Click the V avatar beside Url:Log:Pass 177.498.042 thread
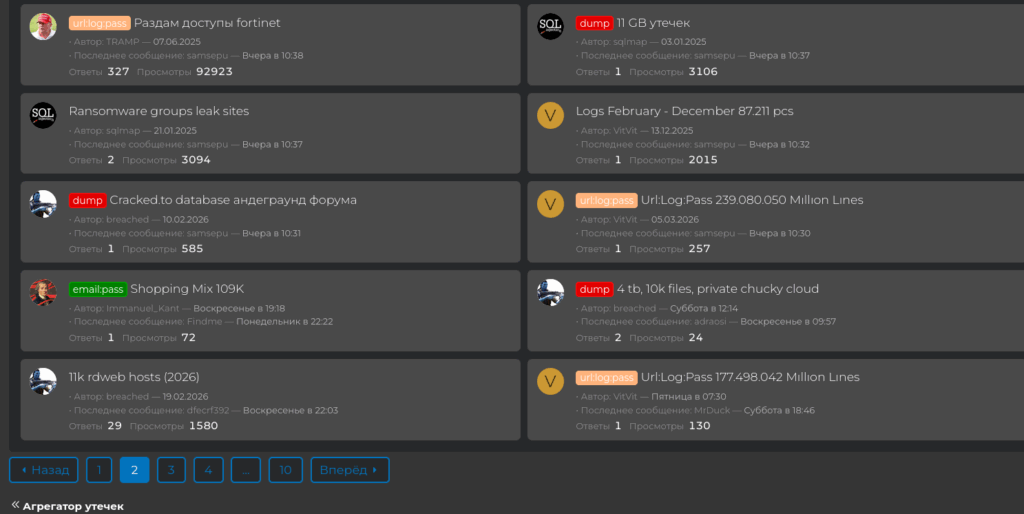This screenshot has height=514, width=1024. (x=550, y=381)
